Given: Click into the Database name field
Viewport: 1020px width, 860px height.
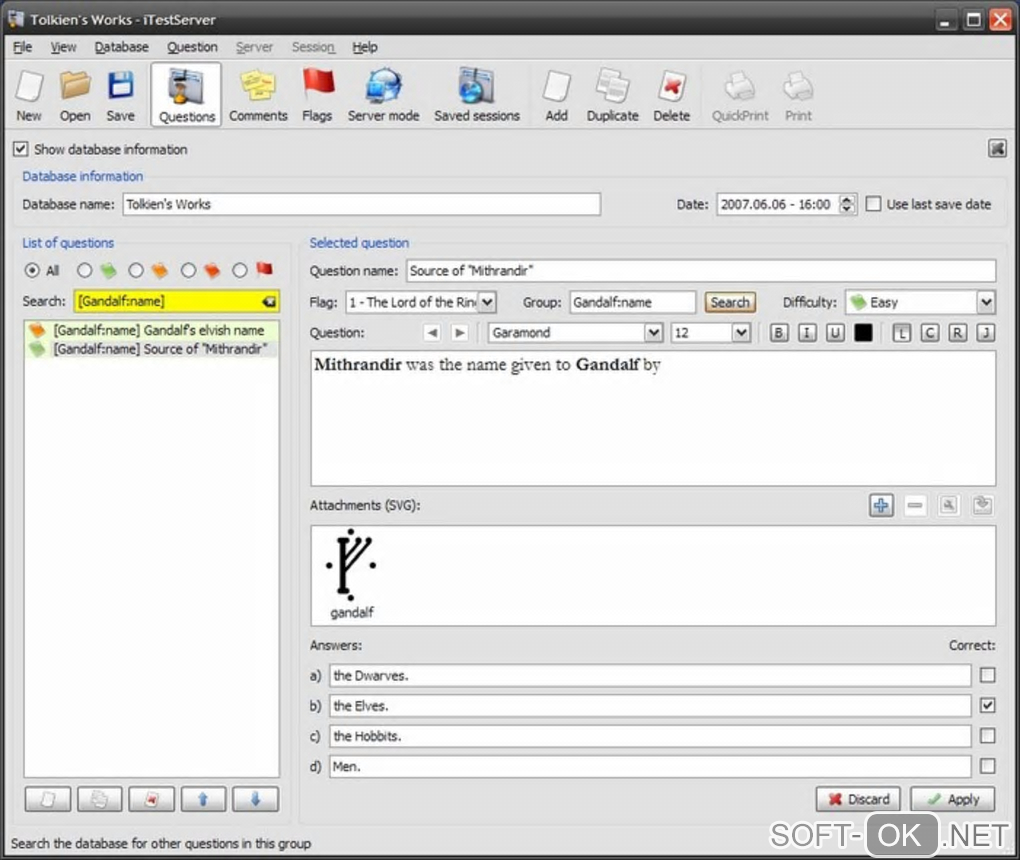Looking at the screenshot, I should point(361,204).
